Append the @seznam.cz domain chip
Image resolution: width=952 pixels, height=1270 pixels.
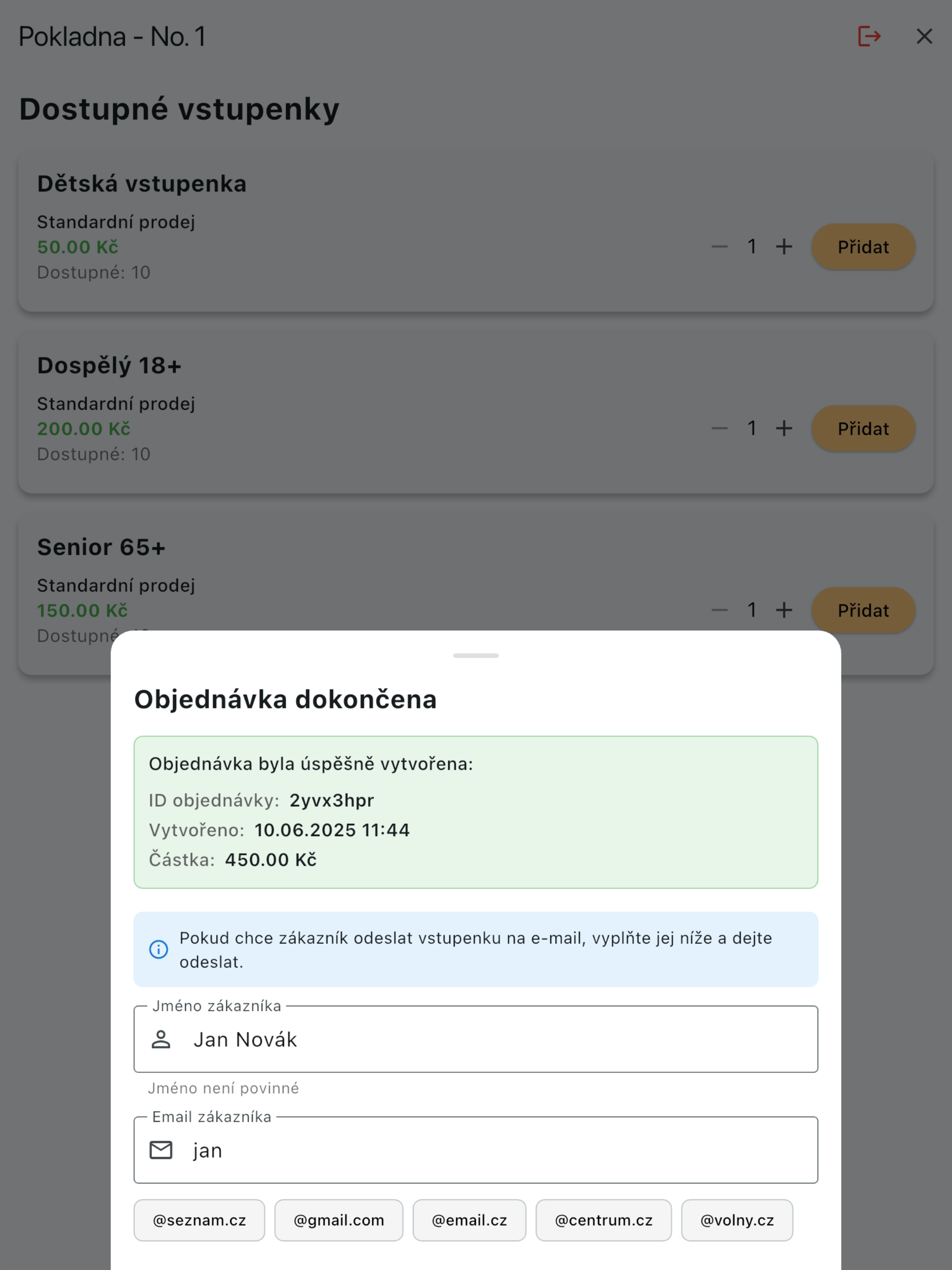click(199, 1220)
